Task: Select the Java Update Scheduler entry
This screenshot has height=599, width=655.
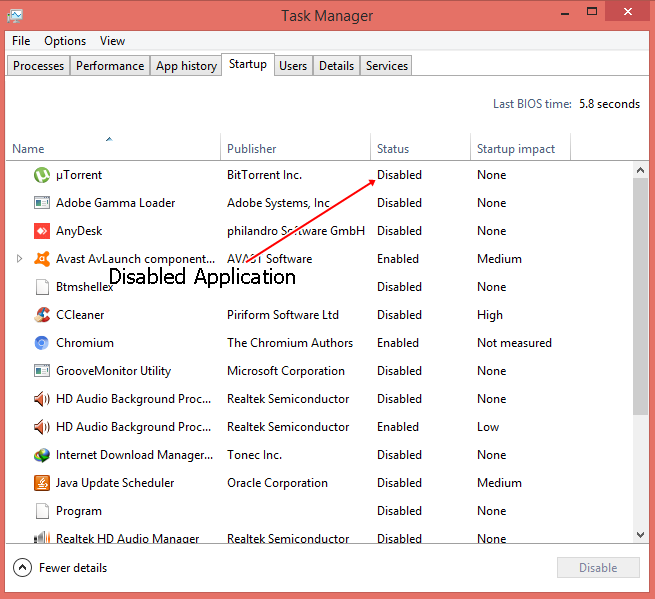Action: click(115, 483)
